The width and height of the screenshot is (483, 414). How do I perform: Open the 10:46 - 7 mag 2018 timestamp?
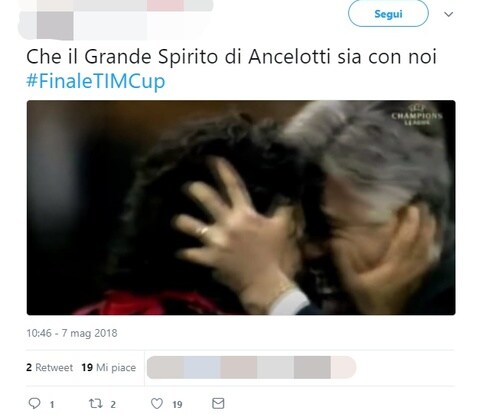pyautogui.click(x=72, y=333)
